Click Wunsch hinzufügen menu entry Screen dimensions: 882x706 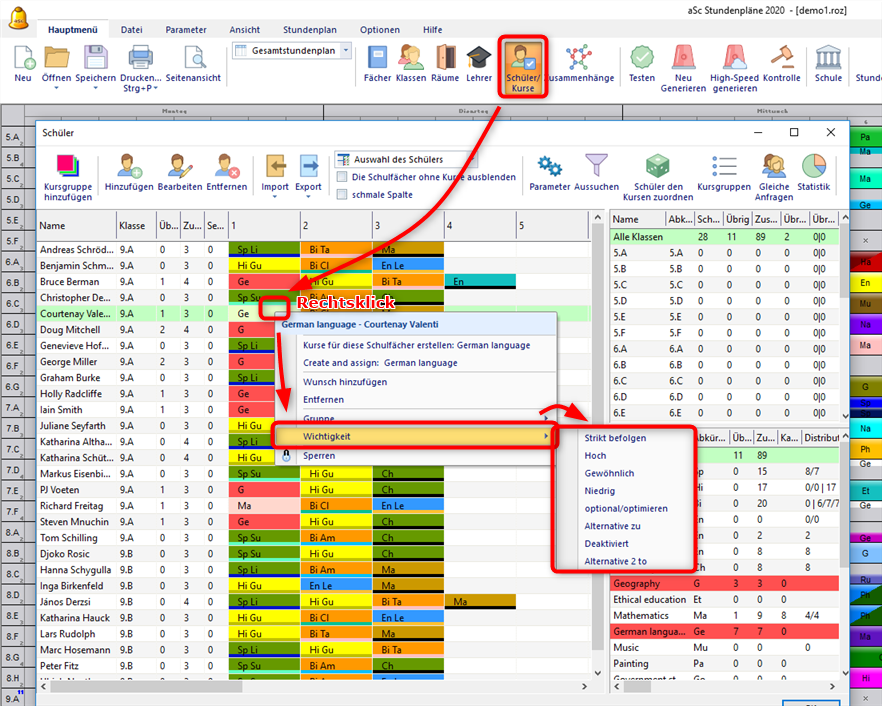pos(345,381)
